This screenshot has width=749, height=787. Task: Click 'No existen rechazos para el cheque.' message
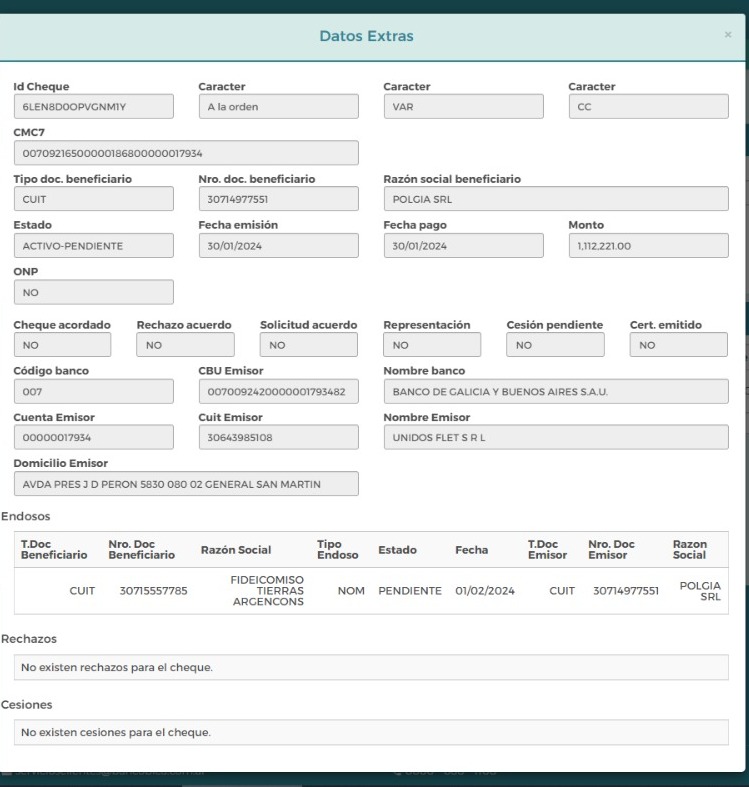coord(116,667)
